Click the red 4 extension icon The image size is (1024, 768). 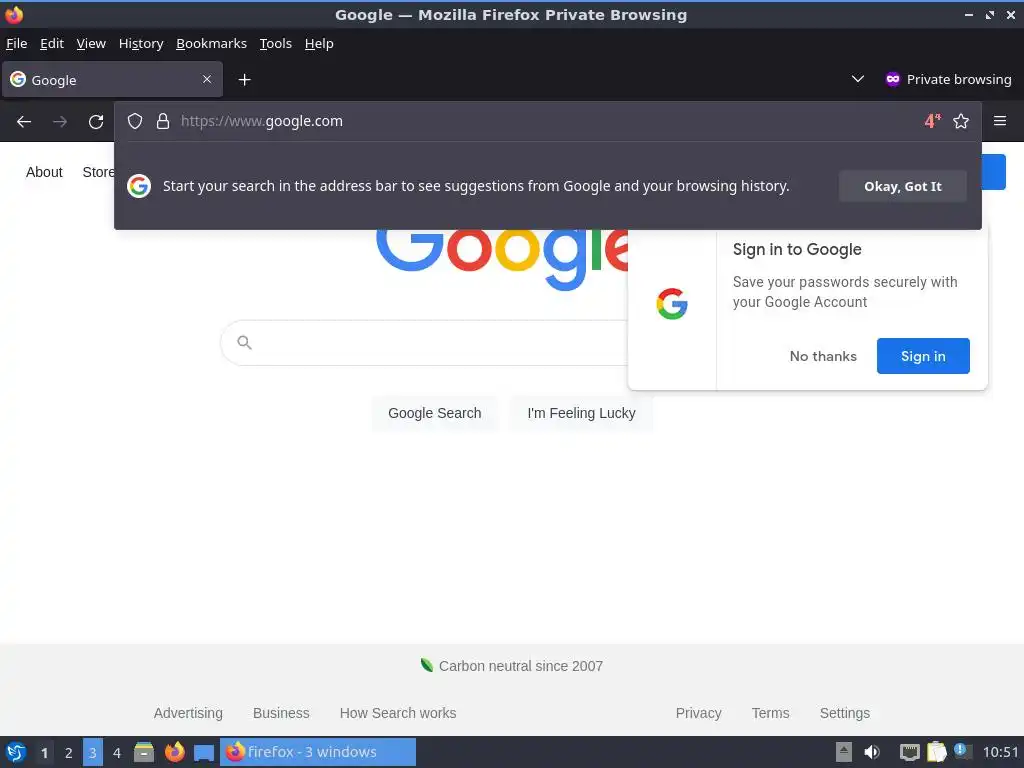(933, 121)
